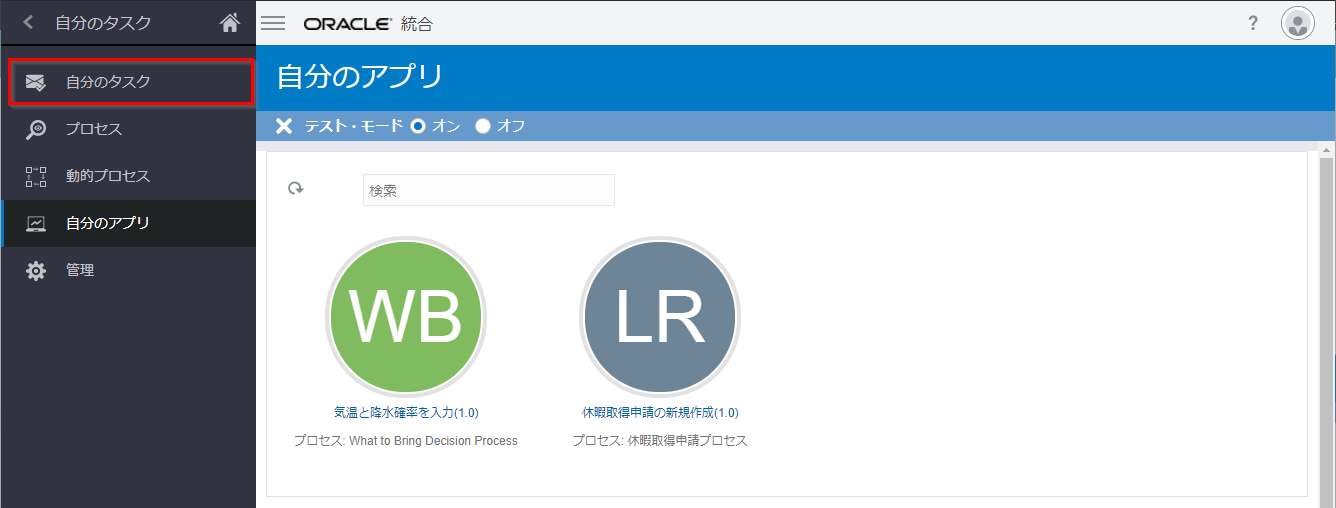Viewport: 1336px width, 508px height.
Task: Close the test mode bar with X
Action: [284, 126]
